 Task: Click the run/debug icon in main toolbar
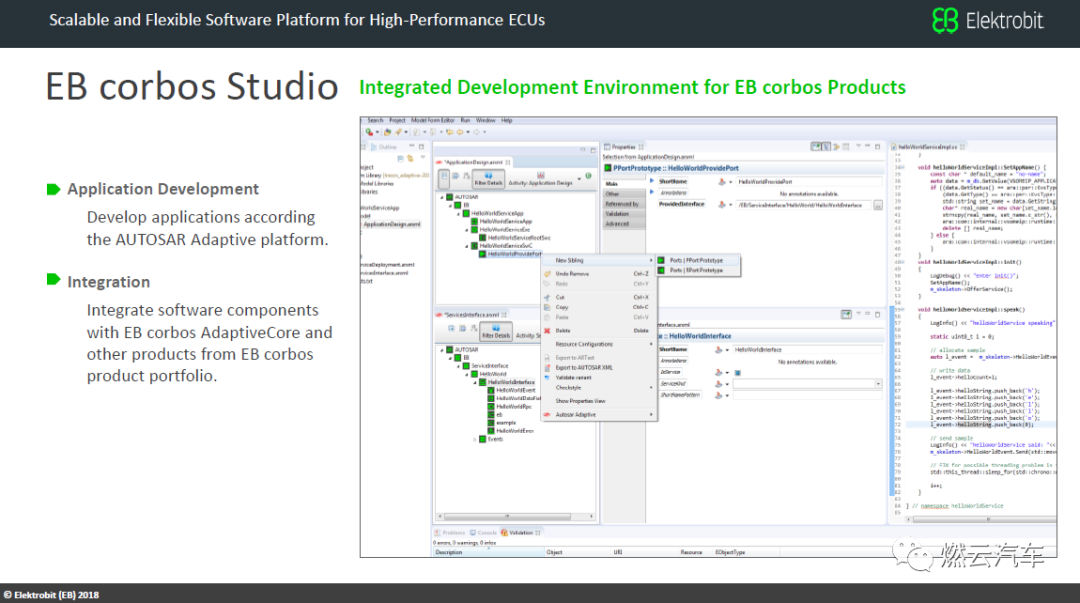pyautogui.click(x=370, y=132)
